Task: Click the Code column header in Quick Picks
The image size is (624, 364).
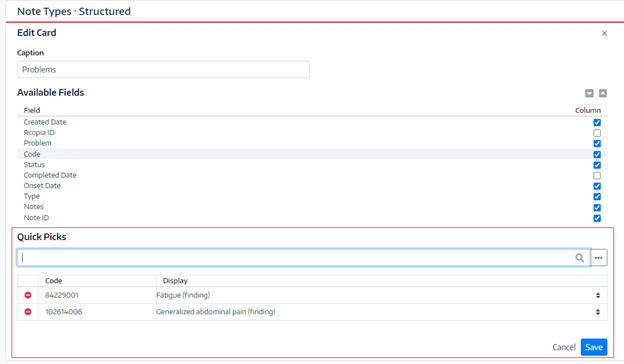Action: tap(53, 281)
